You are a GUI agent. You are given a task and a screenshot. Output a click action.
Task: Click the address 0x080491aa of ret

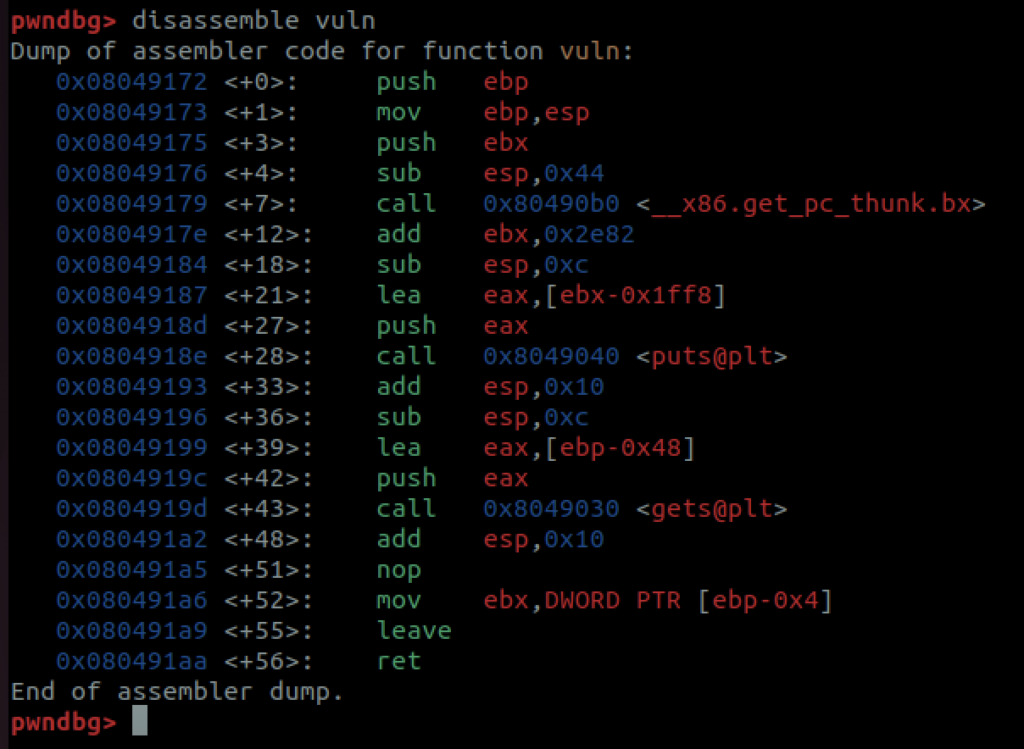(131, 661)
